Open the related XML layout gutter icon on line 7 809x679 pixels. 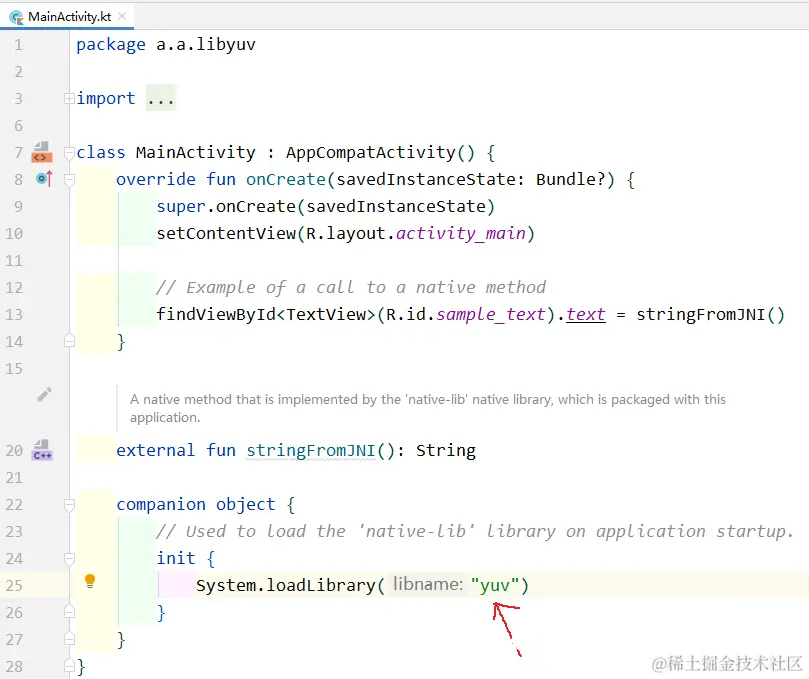click(x=42, y=152)
